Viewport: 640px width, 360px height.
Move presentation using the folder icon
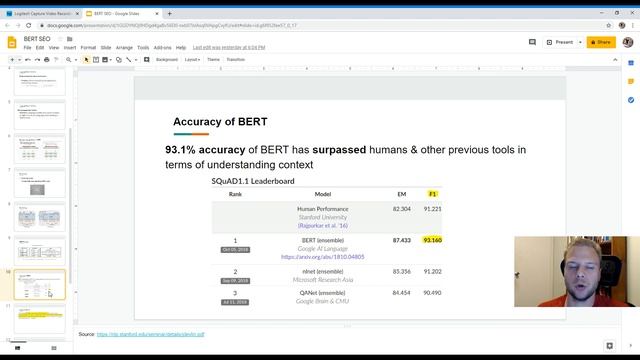(x=70, y=39)
